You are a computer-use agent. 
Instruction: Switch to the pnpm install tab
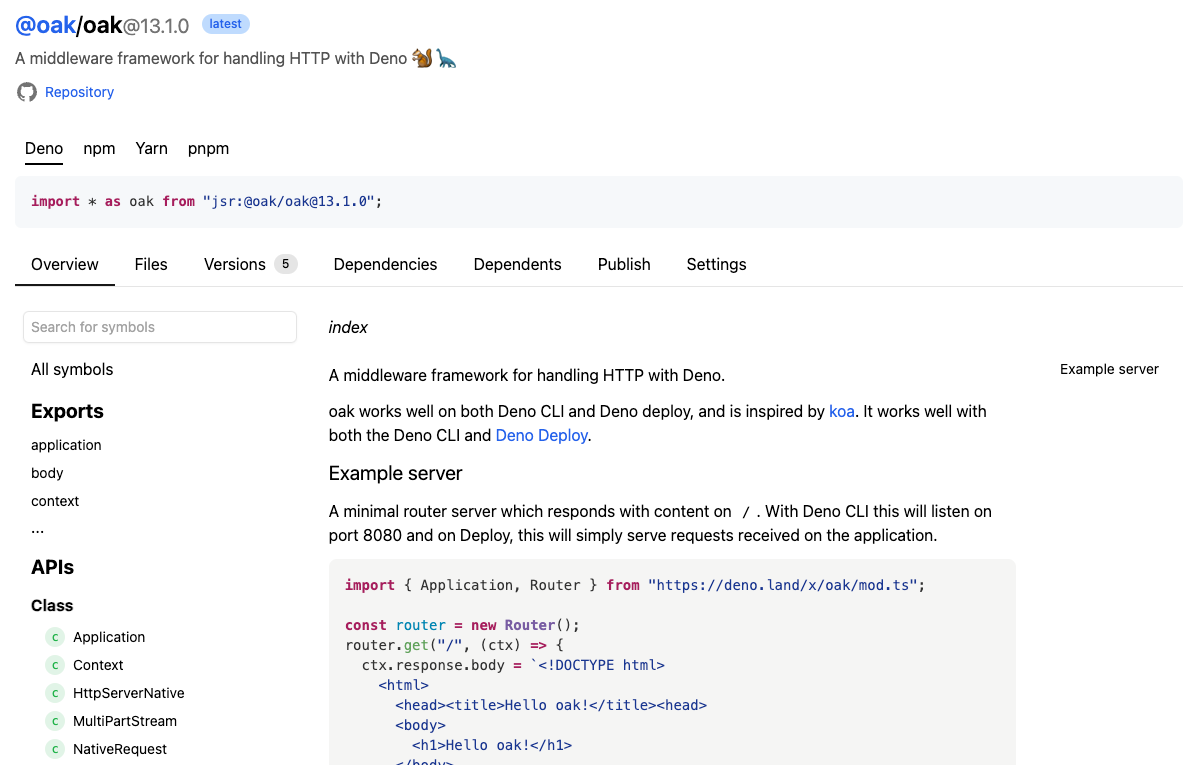click(x=208, y=148)
